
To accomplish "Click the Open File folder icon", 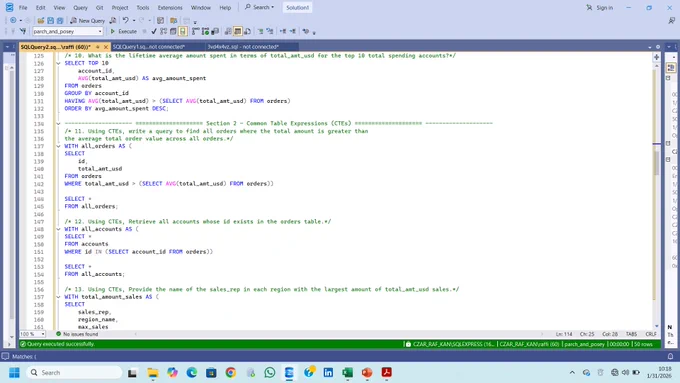I will (x=41, y=20).
